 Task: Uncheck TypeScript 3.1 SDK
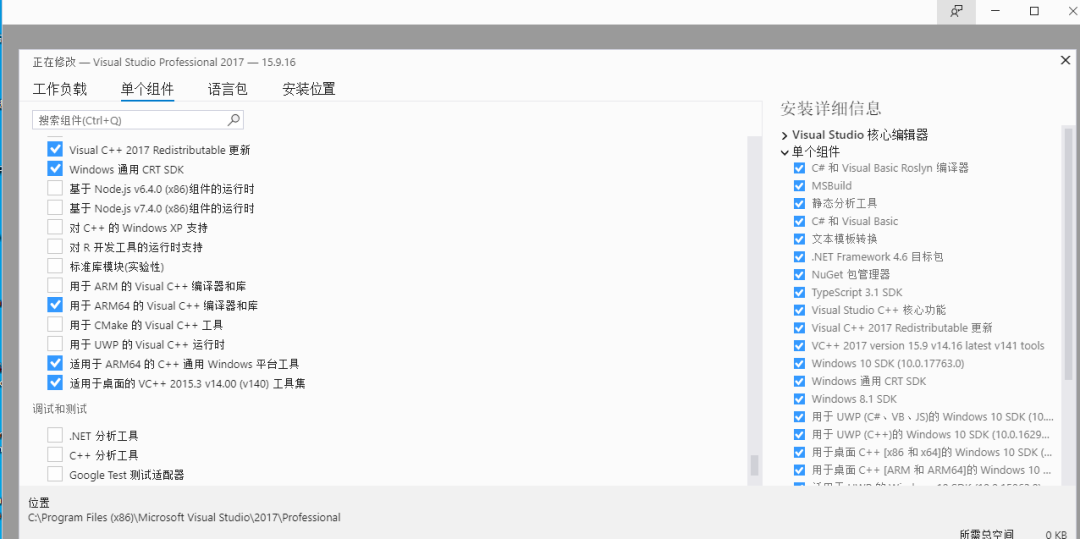(799, 293)
